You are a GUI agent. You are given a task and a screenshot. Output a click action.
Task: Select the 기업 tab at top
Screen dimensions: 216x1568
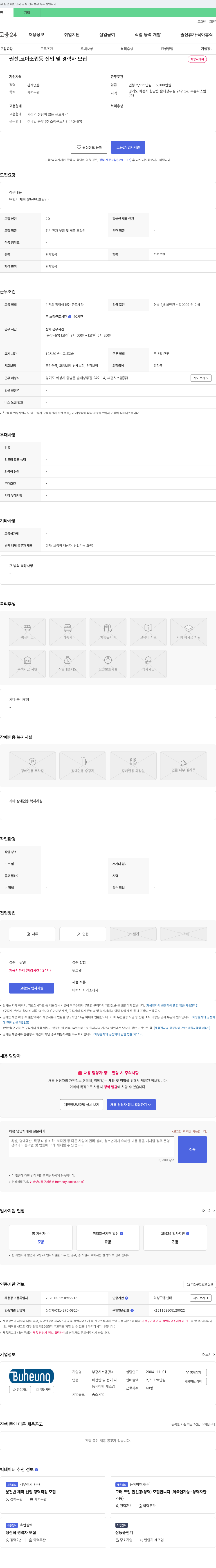[x=27, y=12]
